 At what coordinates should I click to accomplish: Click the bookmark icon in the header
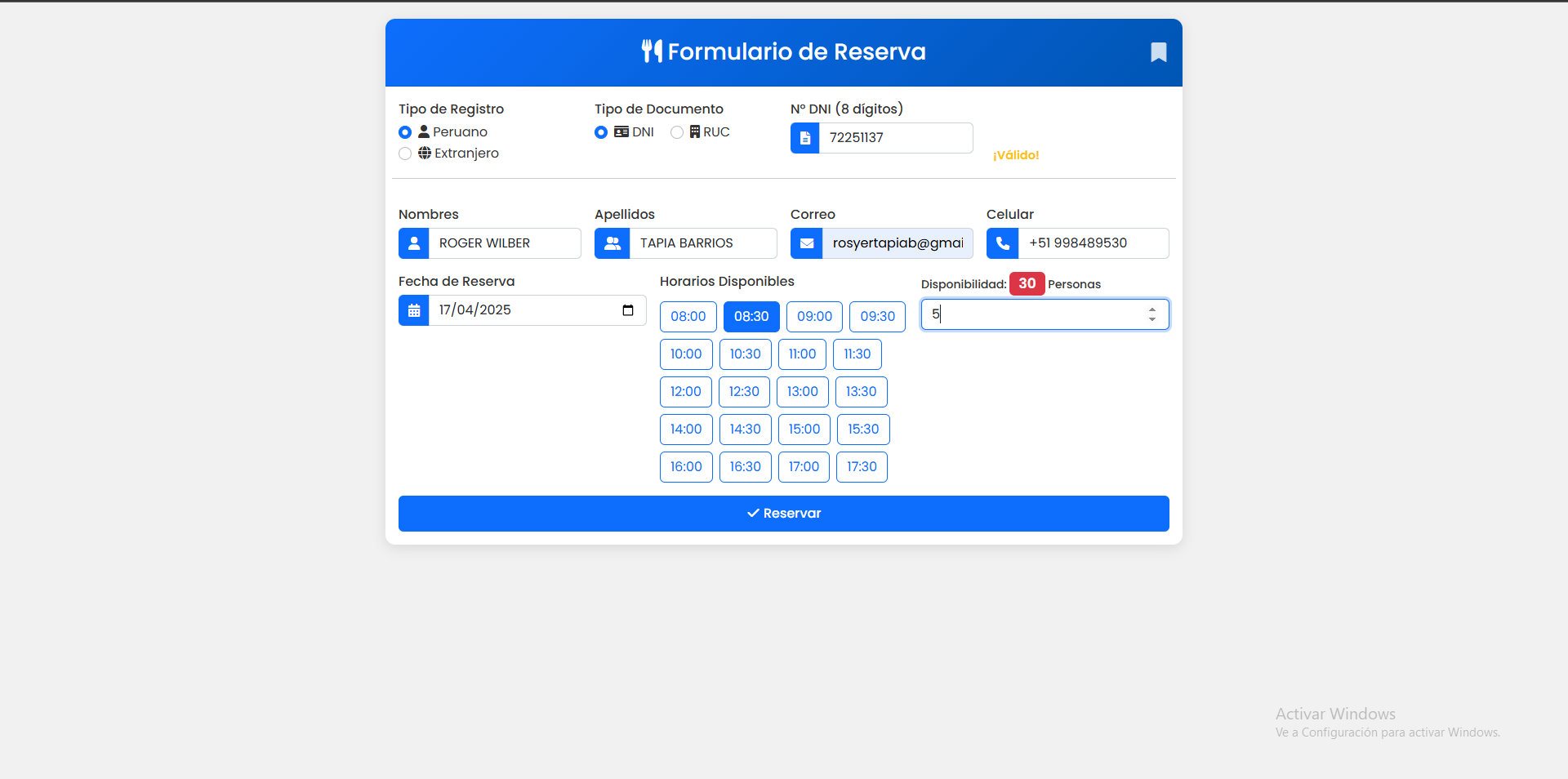[1159, 52]
